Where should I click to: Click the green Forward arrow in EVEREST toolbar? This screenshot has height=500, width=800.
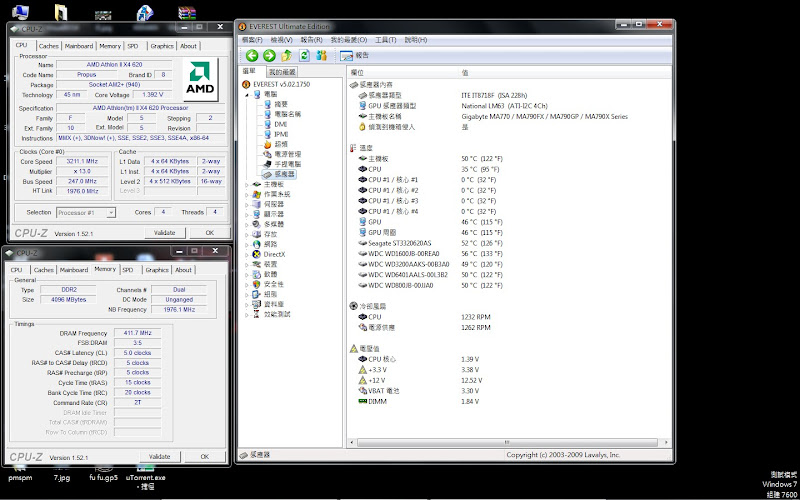tap(269, 55)
